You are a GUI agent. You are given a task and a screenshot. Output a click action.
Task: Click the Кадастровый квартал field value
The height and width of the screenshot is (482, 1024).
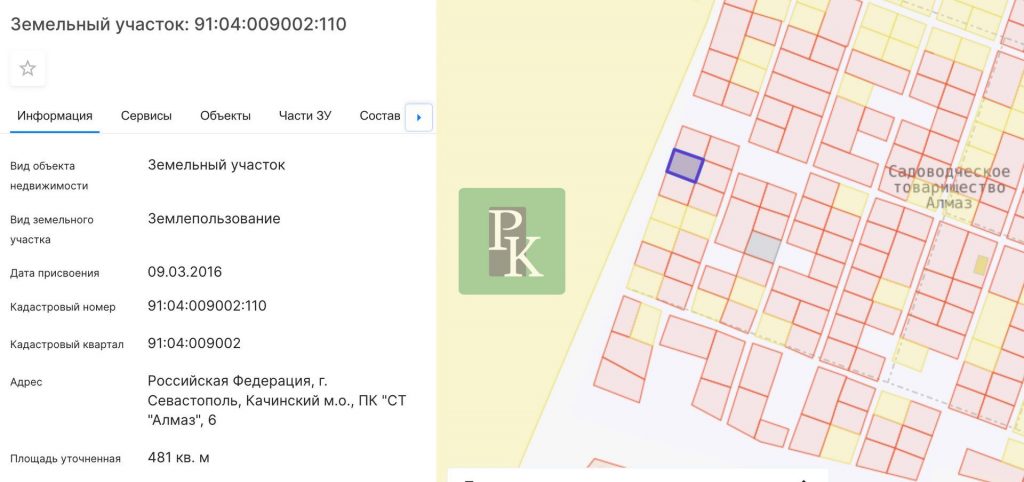coord(194,343)
